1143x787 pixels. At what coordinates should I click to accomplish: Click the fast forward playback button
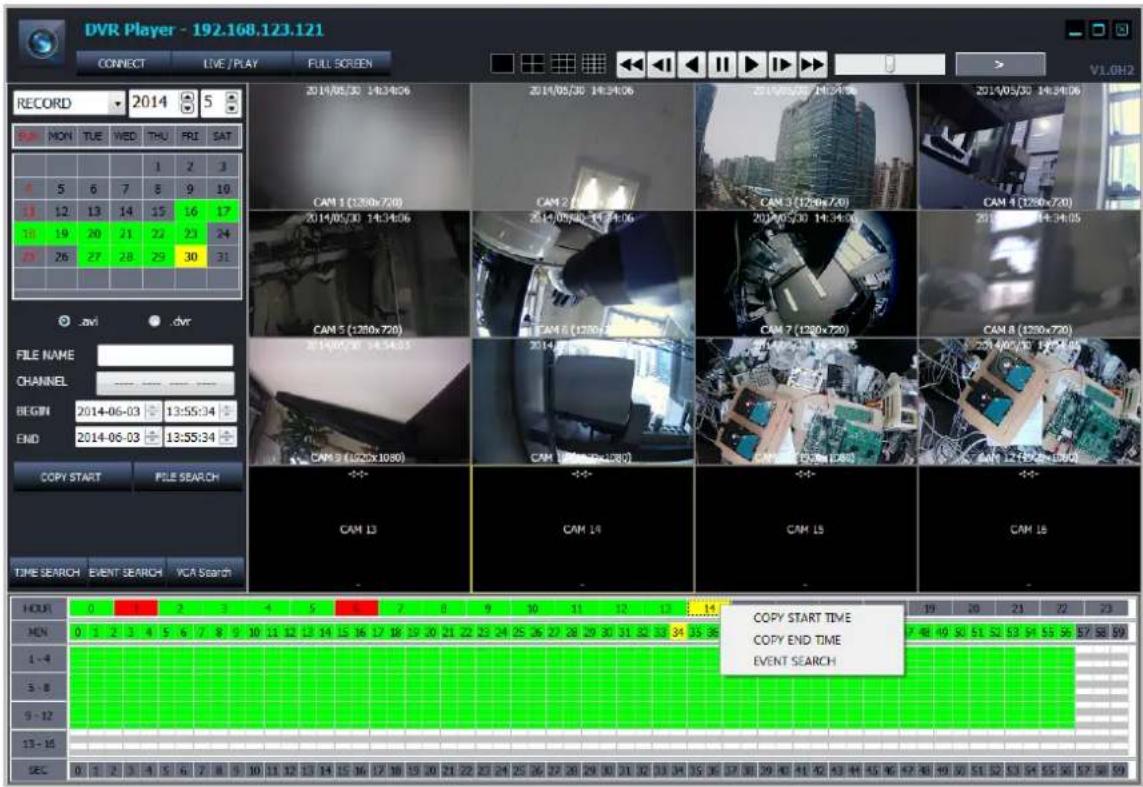[x=812, y=65]
